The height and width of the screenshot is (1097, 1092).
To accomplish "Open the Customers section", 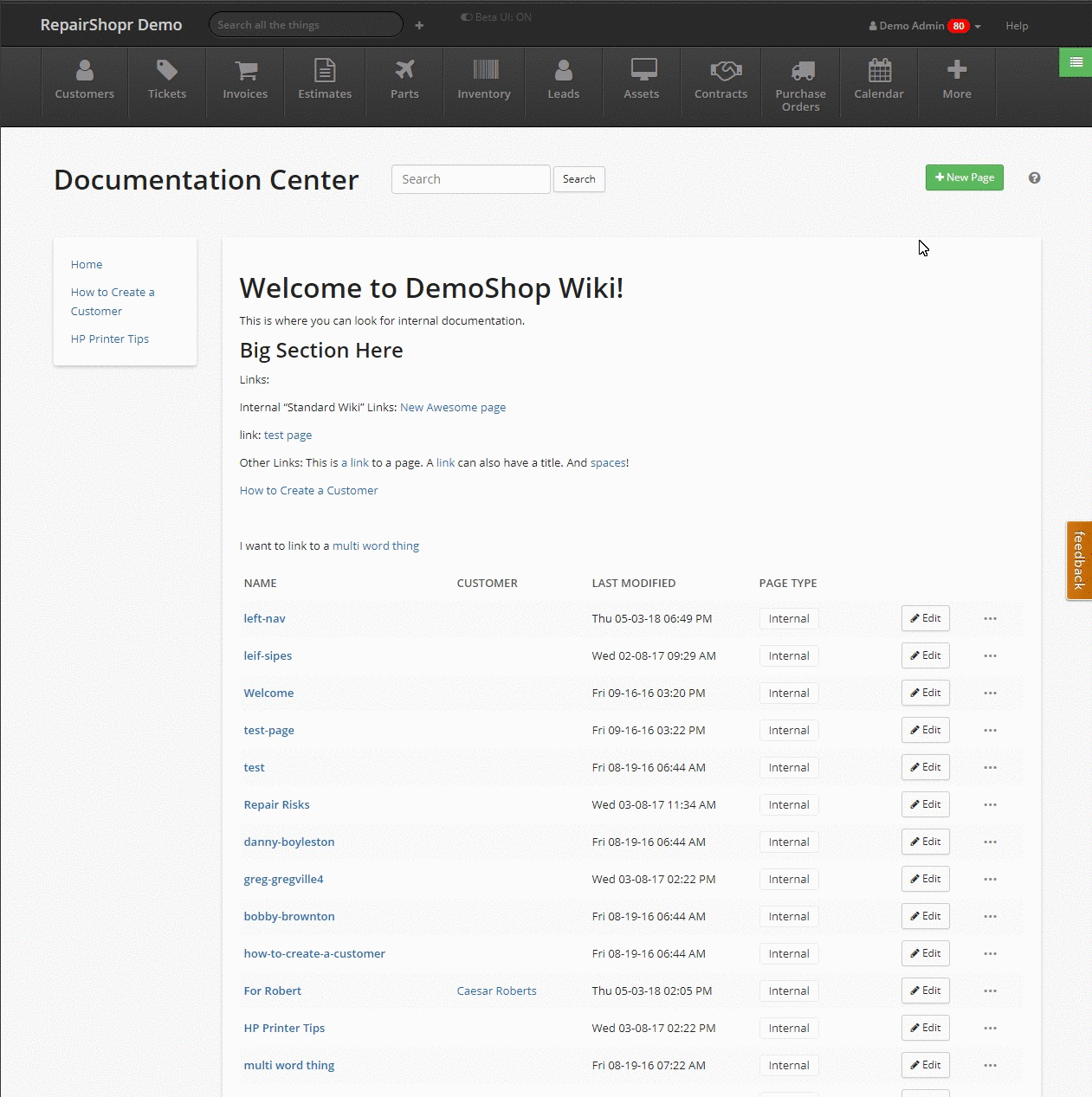I will coord(85,81).
